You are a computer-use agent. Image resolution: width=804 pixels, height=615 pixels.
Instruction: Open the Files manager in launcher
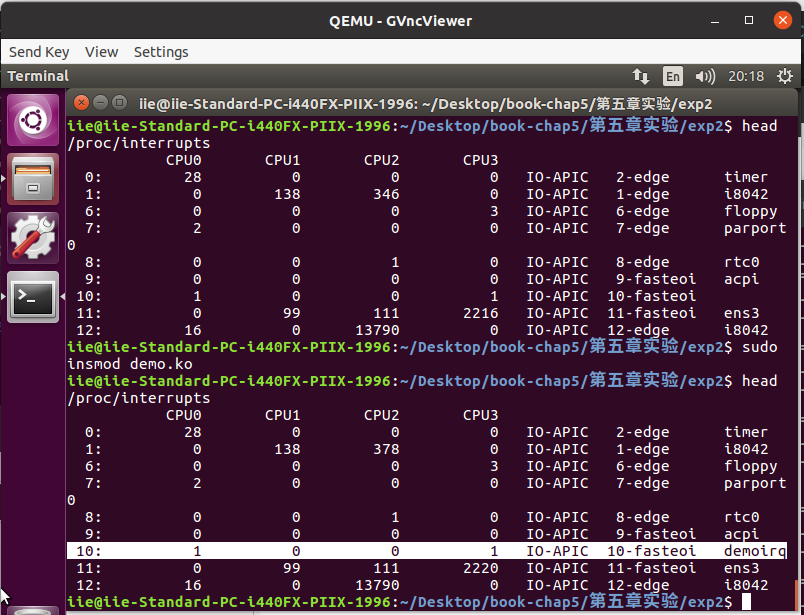33,179
